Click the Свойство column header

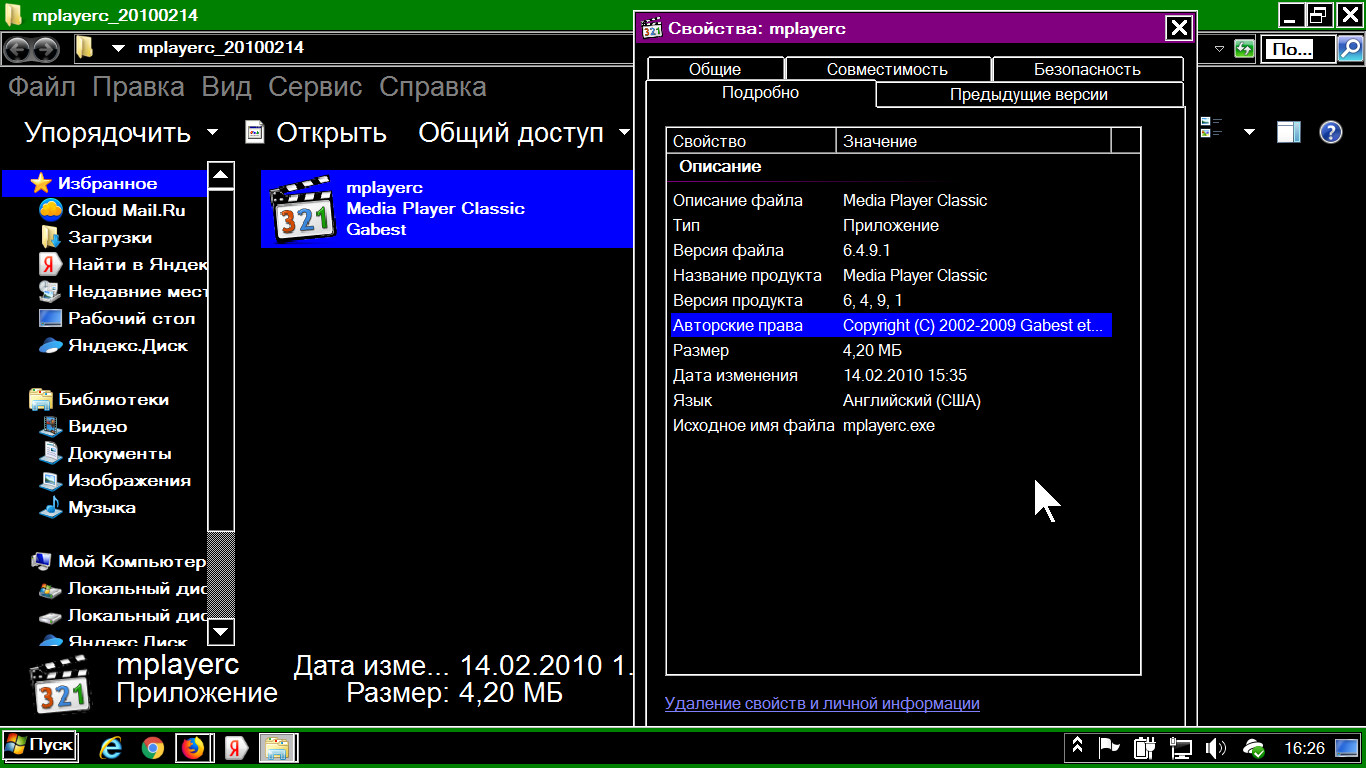[x=752, y=141]
